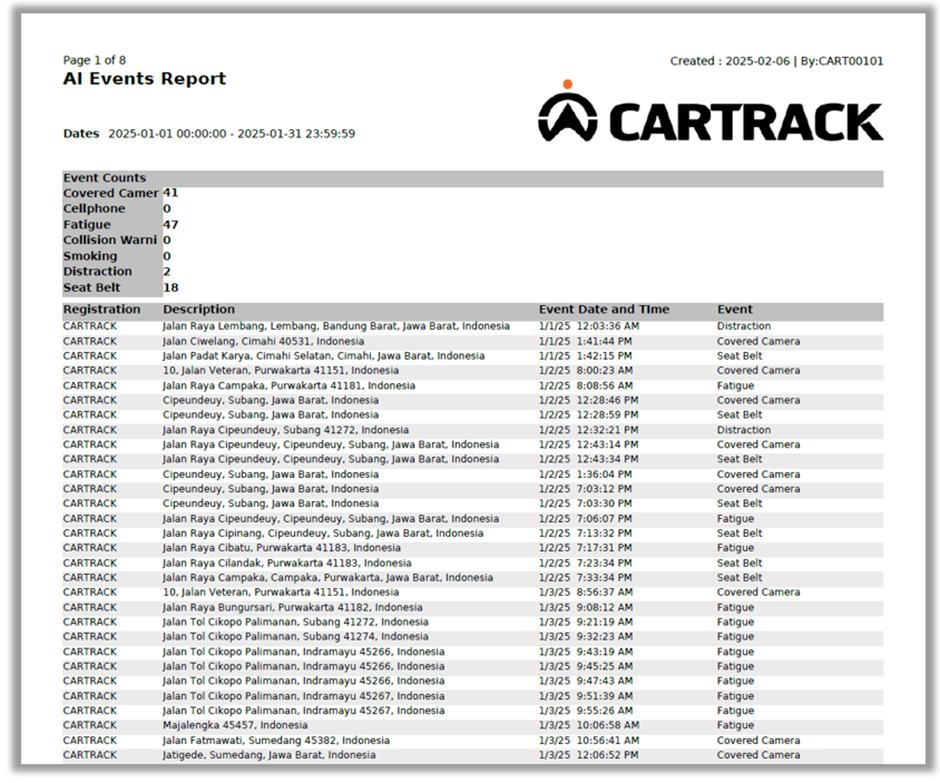This screenshot has height=783, width=940.
Task: Click 'Jalan Padat Karya, Cimahi Selatan' description
Action: point(324,356)
